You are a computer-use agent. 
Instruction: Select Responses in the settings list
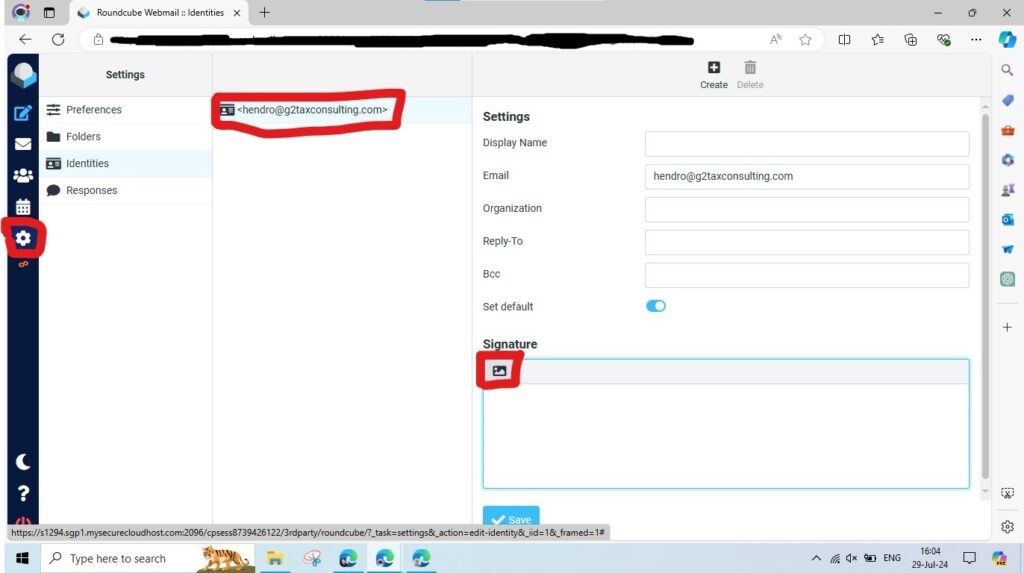(91, 190)
